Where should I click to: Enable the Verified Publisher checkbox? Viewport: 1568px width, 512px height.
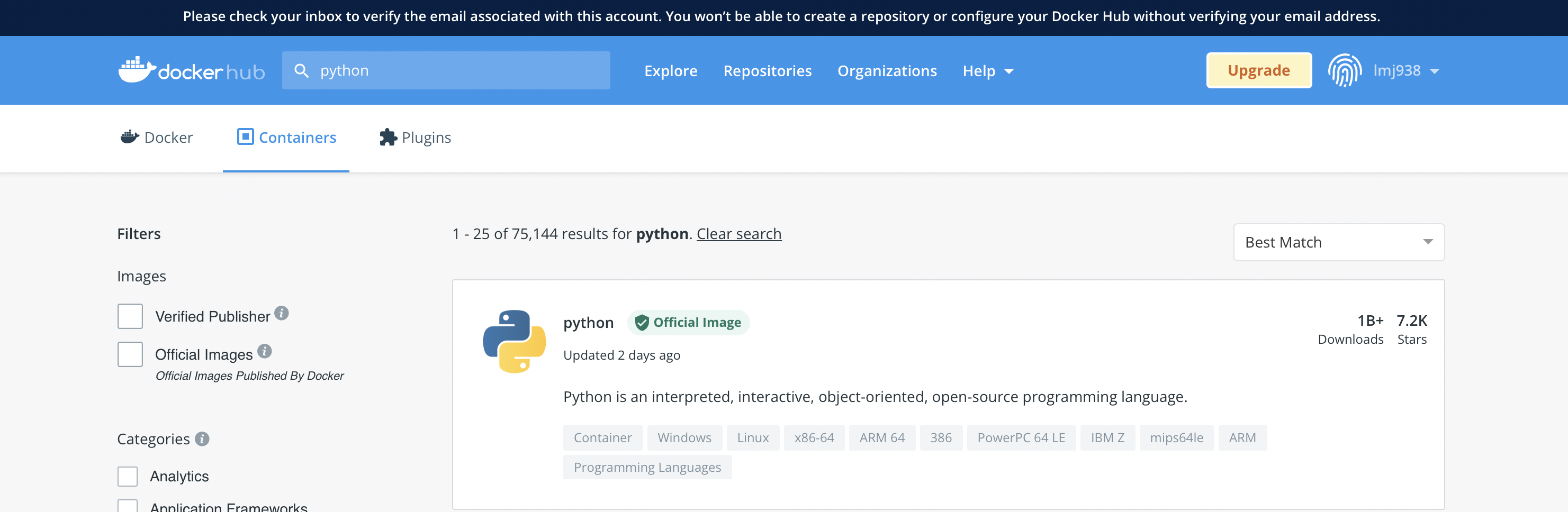click(130, 316)
